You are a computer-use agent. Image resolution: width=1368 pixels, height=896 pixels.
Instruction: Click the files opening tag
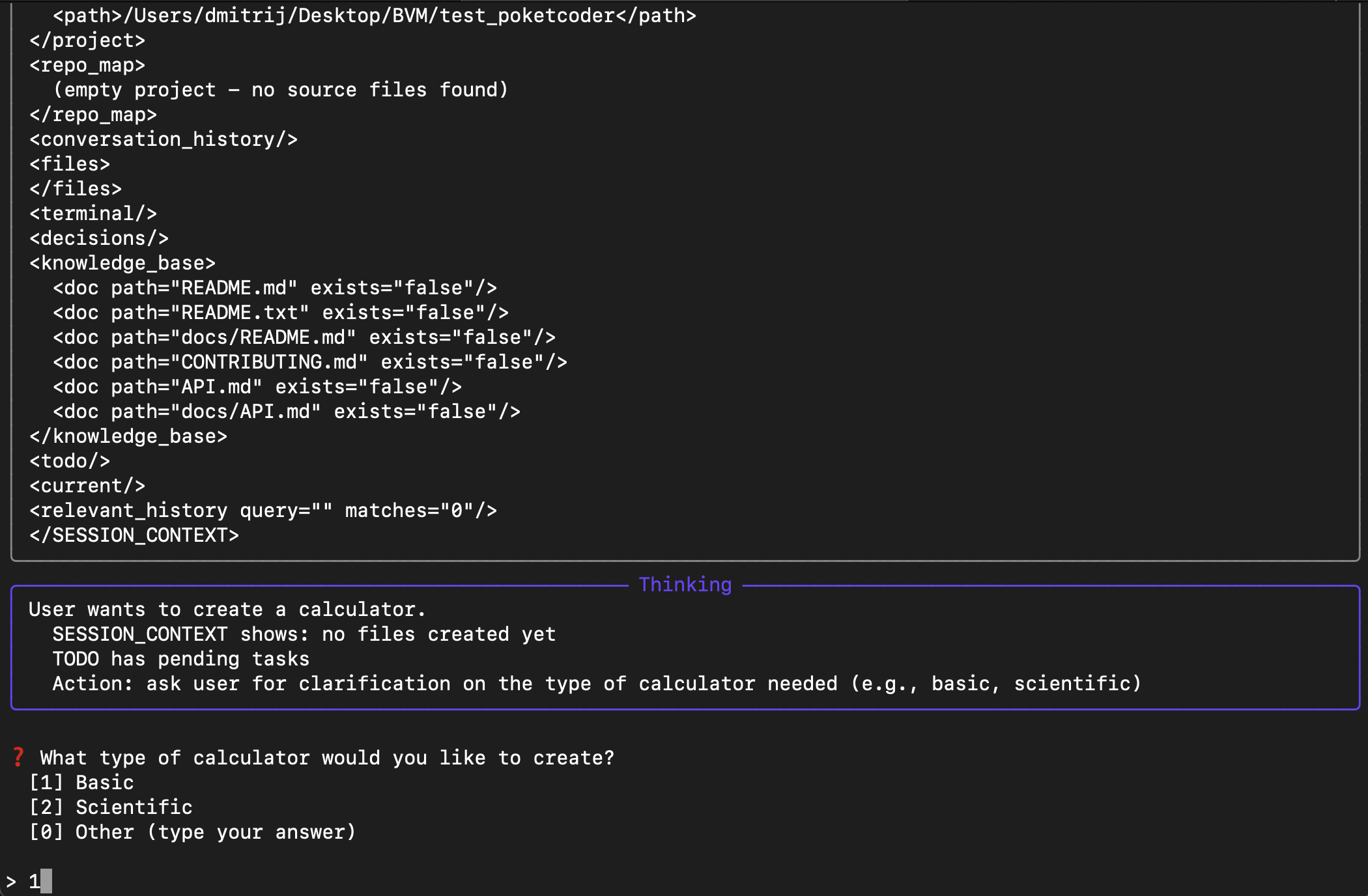pos(70,163)
